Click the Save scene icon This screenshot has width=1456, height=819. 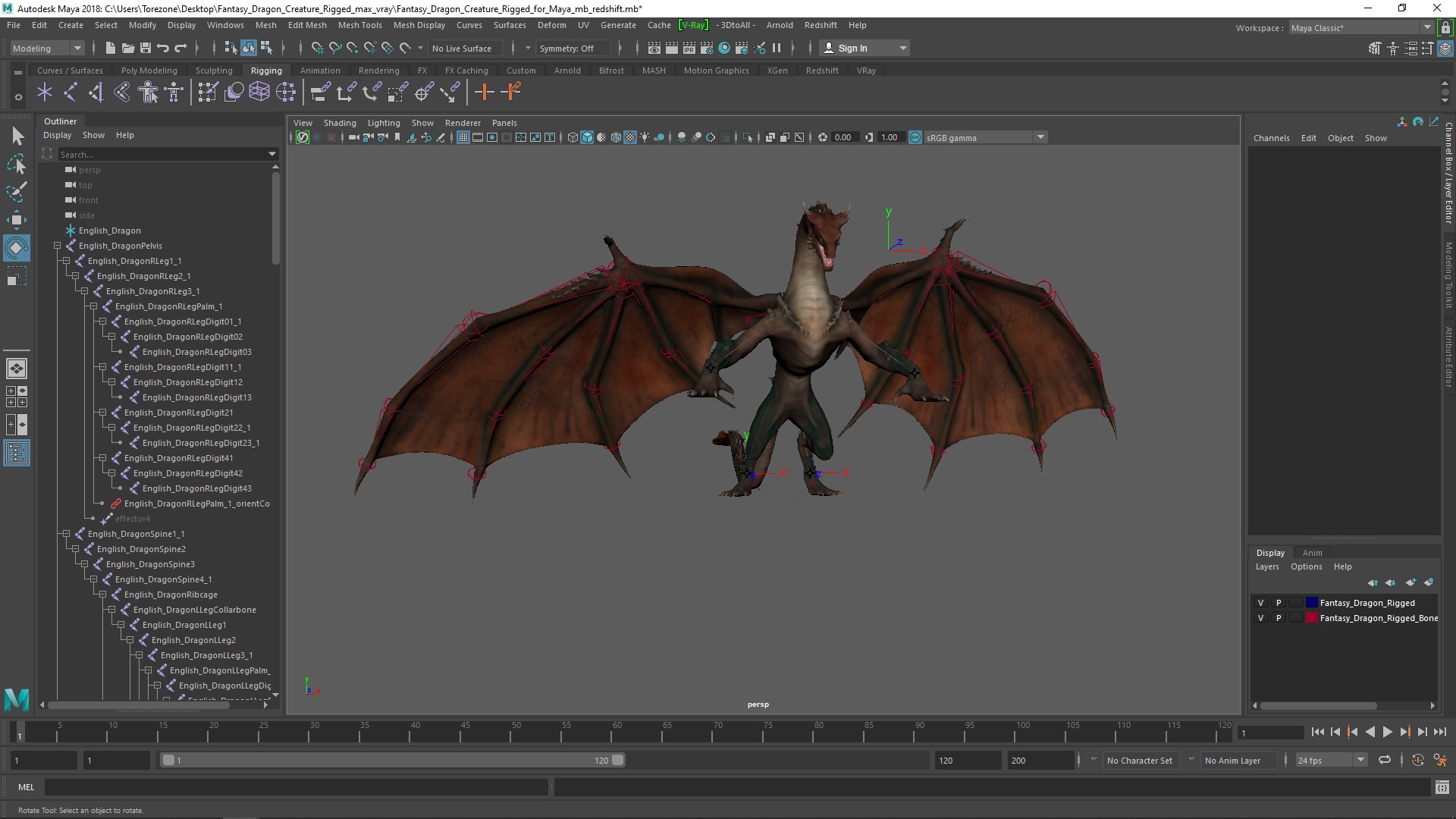[146, 48]
